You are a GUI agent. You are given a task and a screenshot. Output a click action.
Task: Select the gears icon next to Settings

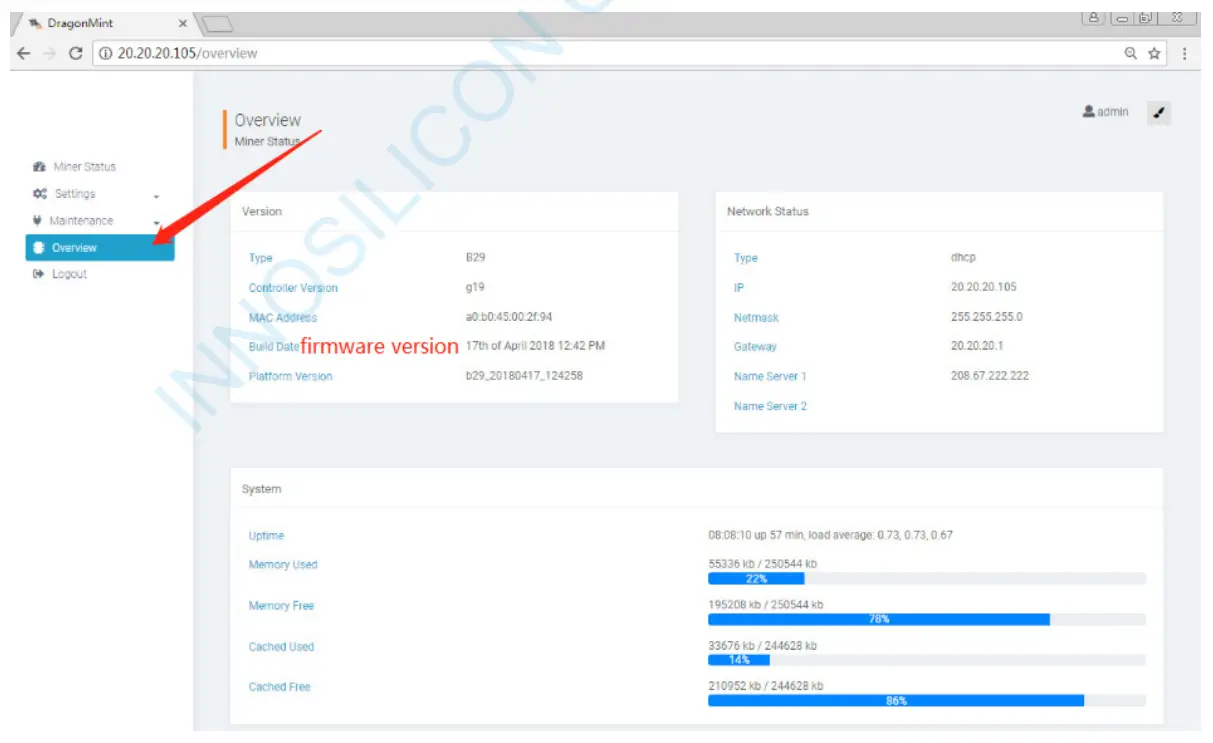point(41,193)
